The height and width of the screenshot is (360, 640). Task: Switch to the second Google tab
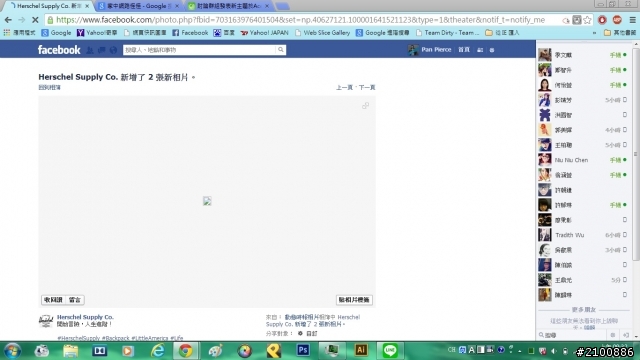[139, 6]
